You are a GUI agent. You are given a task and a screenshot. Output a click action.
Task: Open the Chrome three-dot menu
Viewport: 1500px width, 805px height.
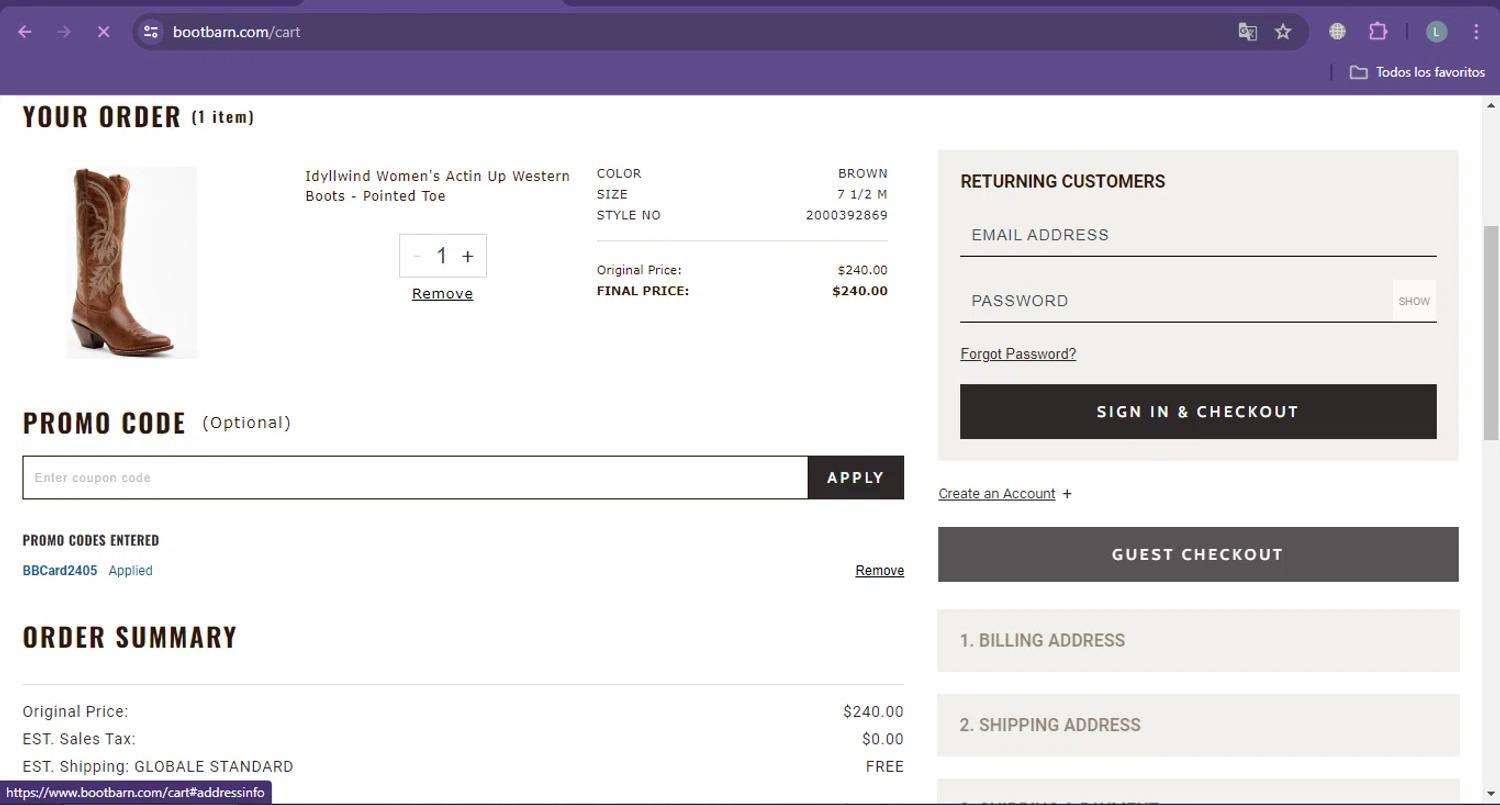pyautogui.click(x=1476, y=31)
